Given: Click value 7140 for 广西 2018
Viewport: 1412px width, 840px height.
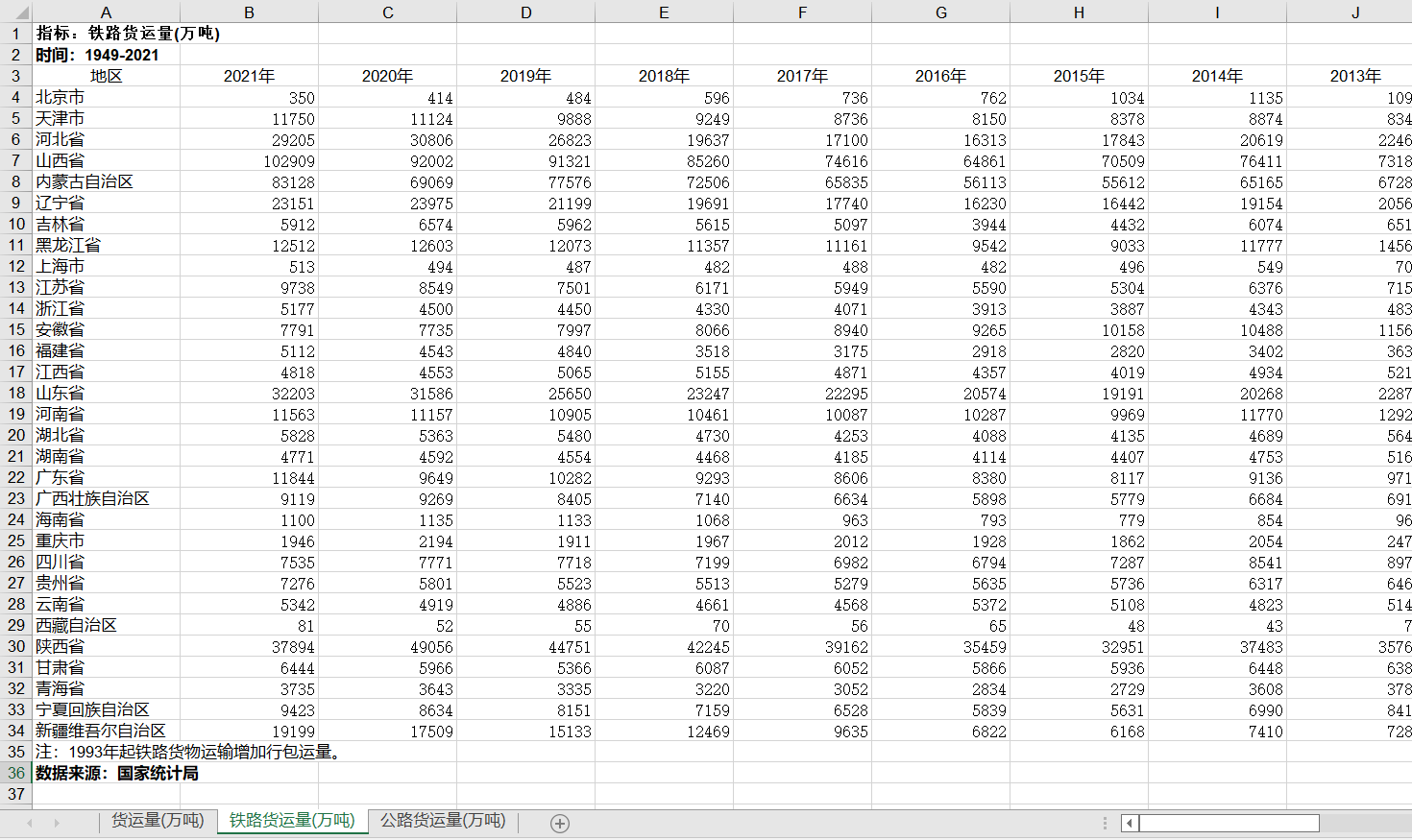Looking at the screenshot, I should click(664, 498).
